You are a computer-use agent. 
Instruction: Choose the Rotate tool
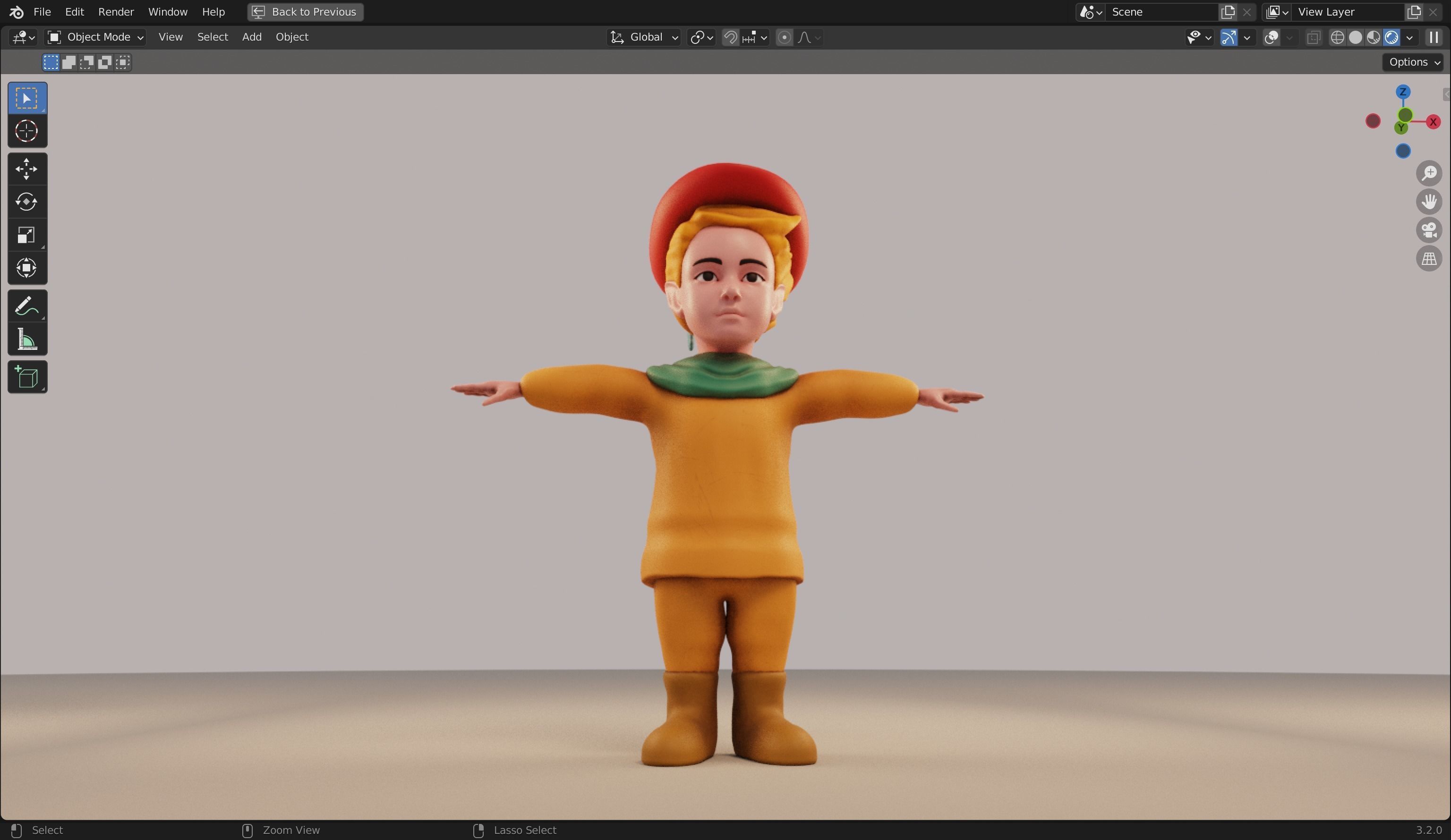(27, 202)
